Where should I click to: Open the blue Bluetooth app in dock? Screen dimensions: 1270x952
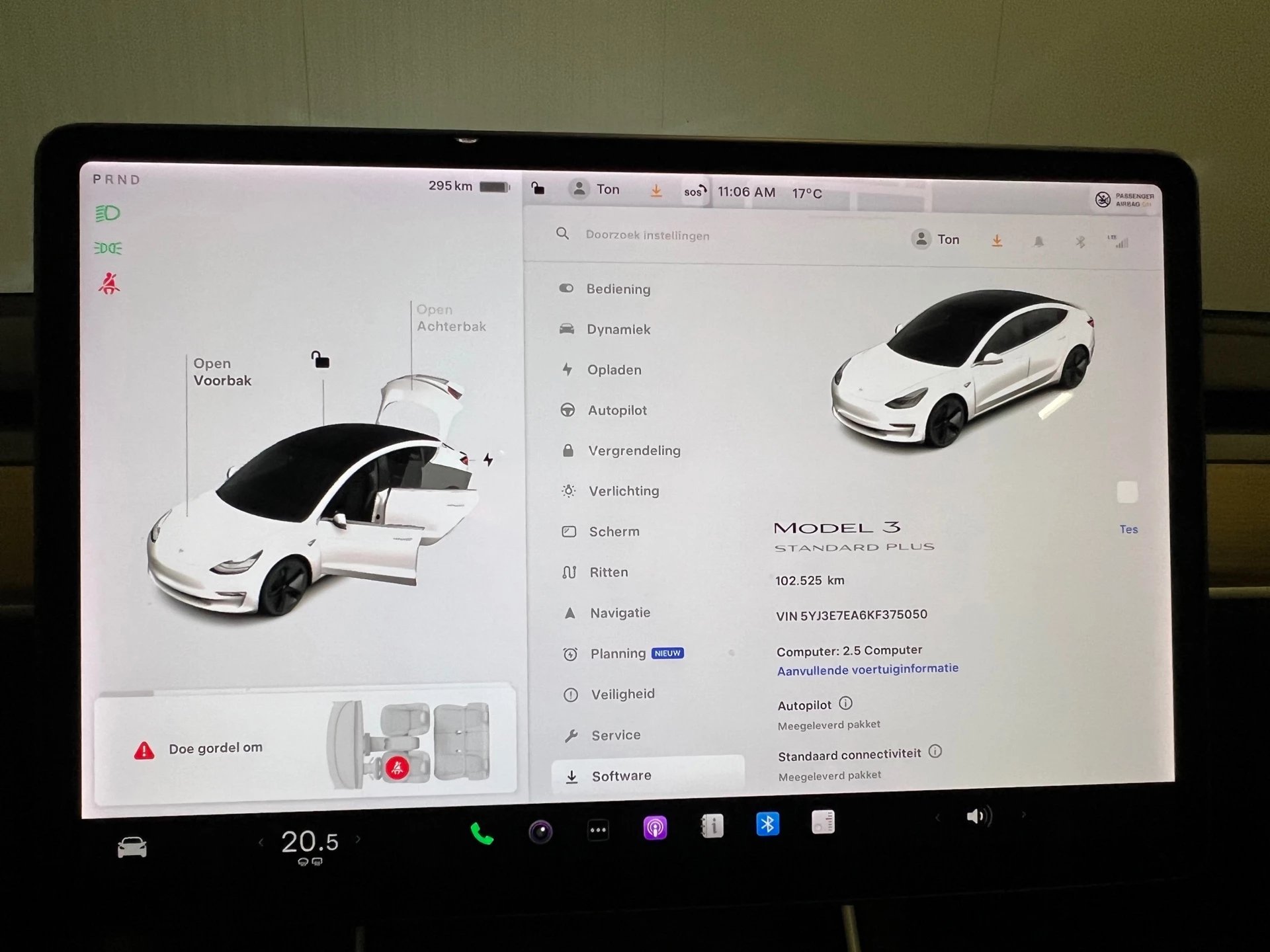767,824
